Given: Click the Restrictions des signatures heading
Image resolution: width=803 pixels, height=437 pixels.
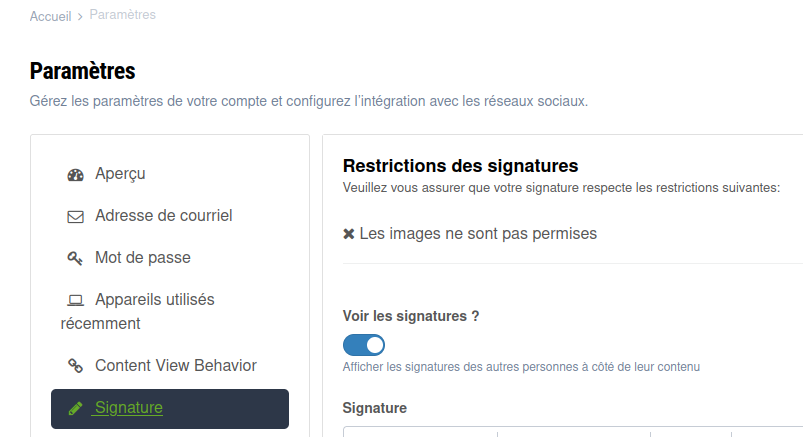Looking at the screenshot, I should click(460, 166).
